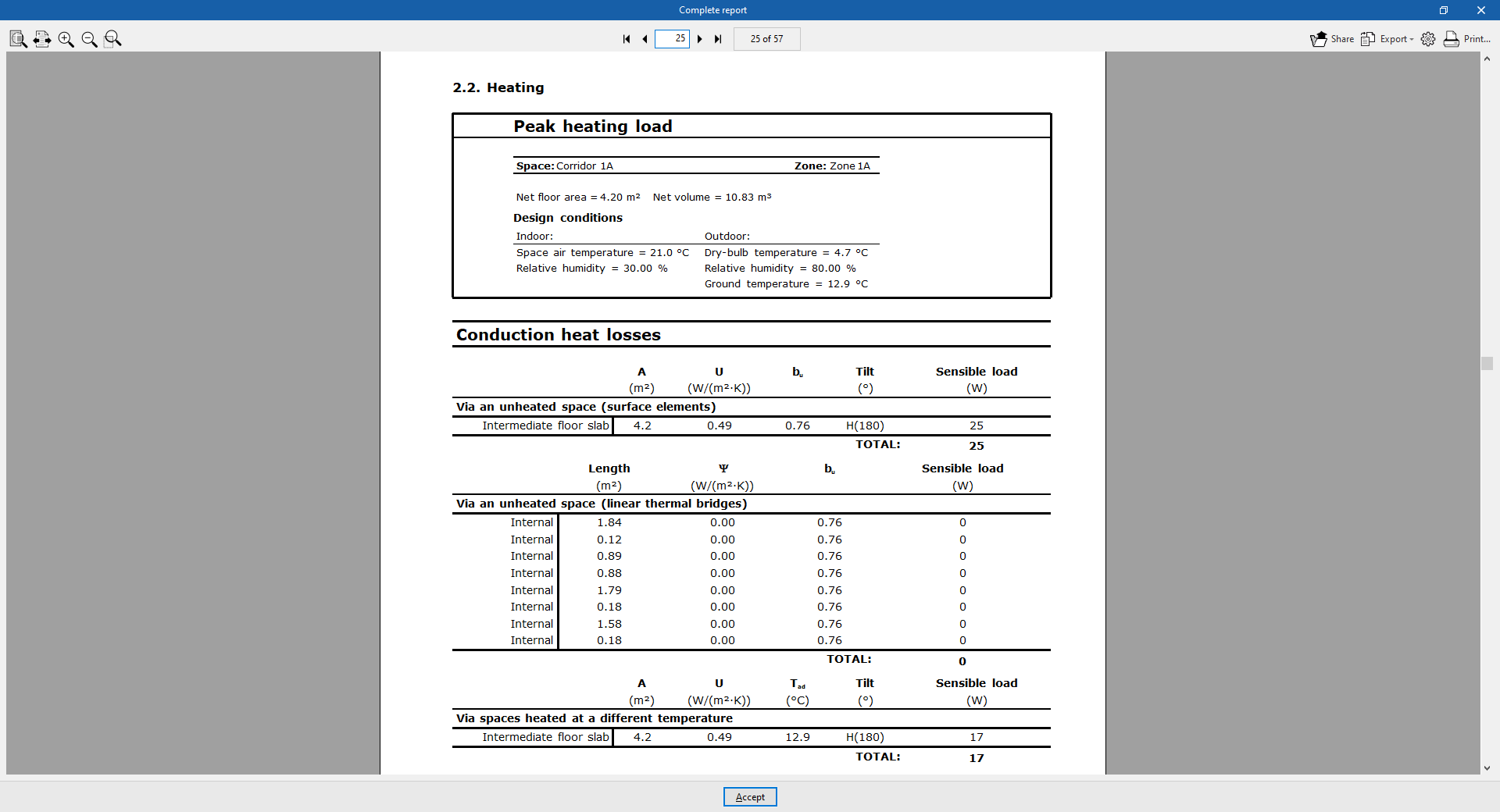The width and height of the screenshot is (1500, 812).
Task: Choose Print from the top-right toolbar
Action: [x=1475, y=39]
